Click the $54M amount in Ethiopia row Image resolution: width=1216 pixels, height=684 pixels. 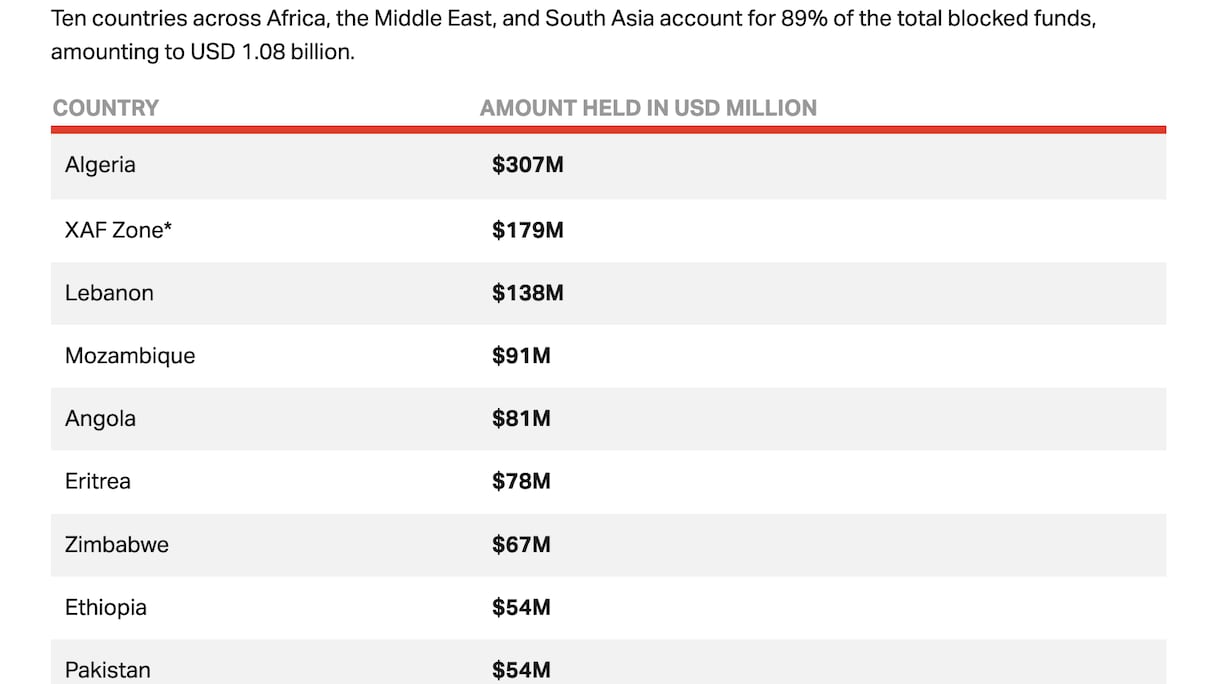pos(521,607)
